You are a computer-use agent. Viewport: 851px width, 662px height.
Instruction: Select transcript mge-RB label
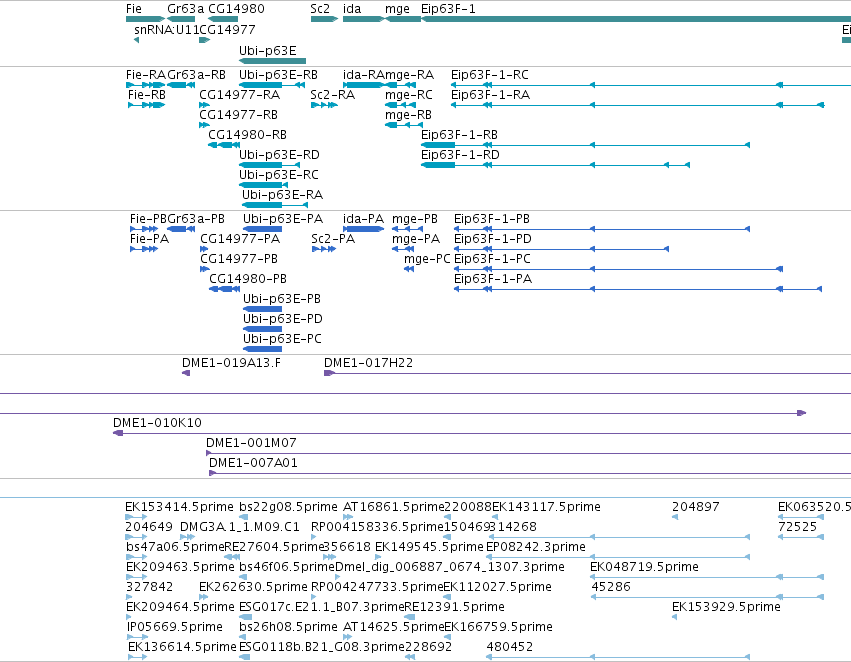pos(408,114)
